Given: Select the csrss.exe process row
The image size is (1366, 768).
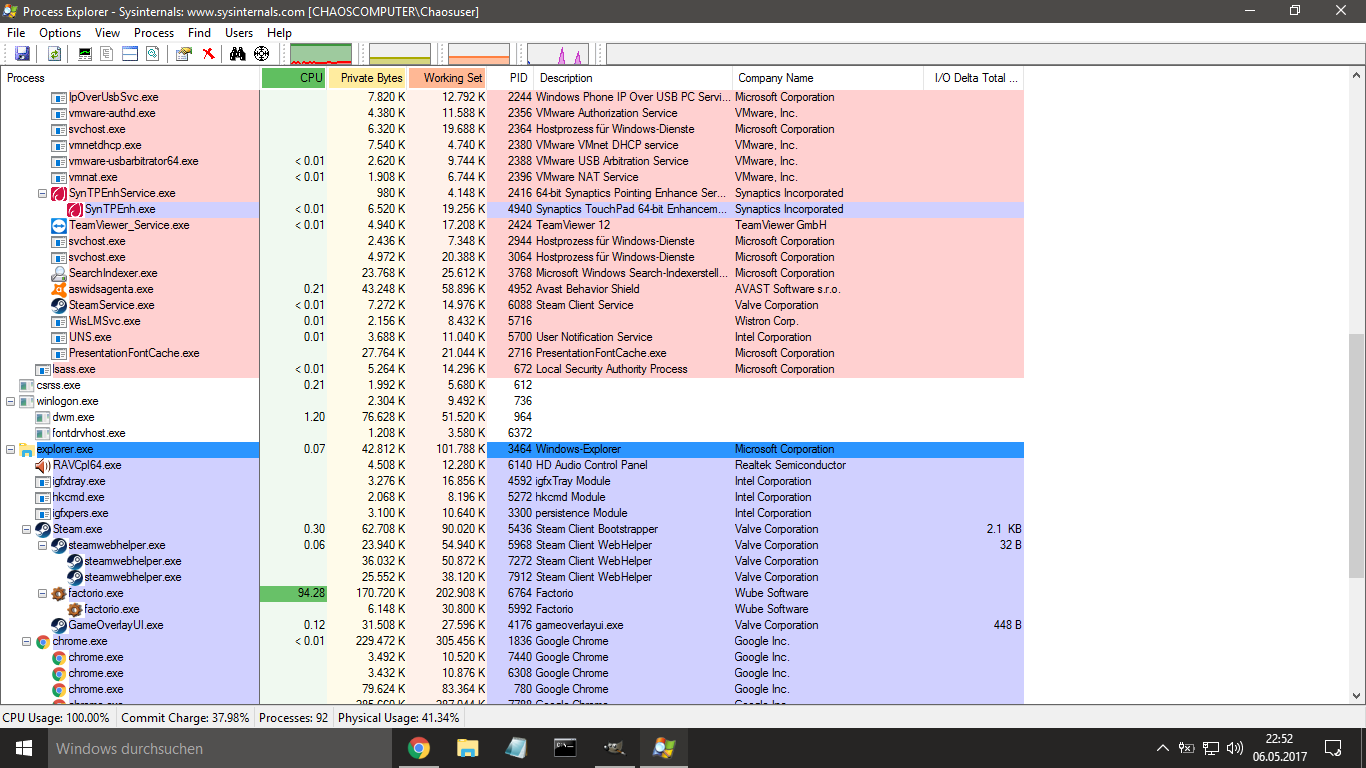Looking at the screenshot, I should [x=512, y=385].
